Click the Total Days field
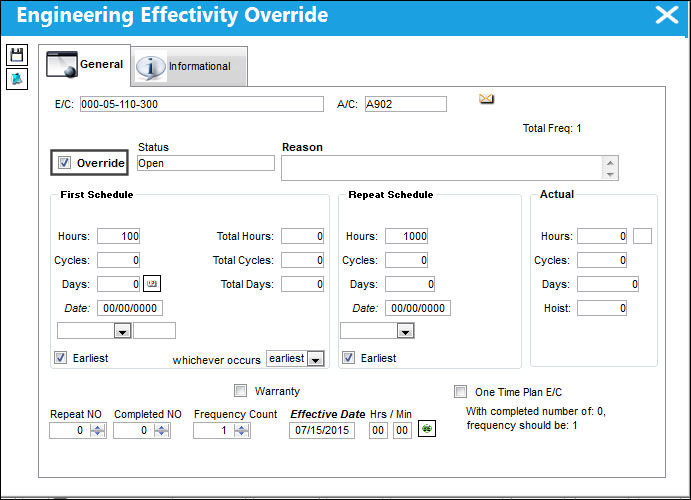 coord(302,284)
